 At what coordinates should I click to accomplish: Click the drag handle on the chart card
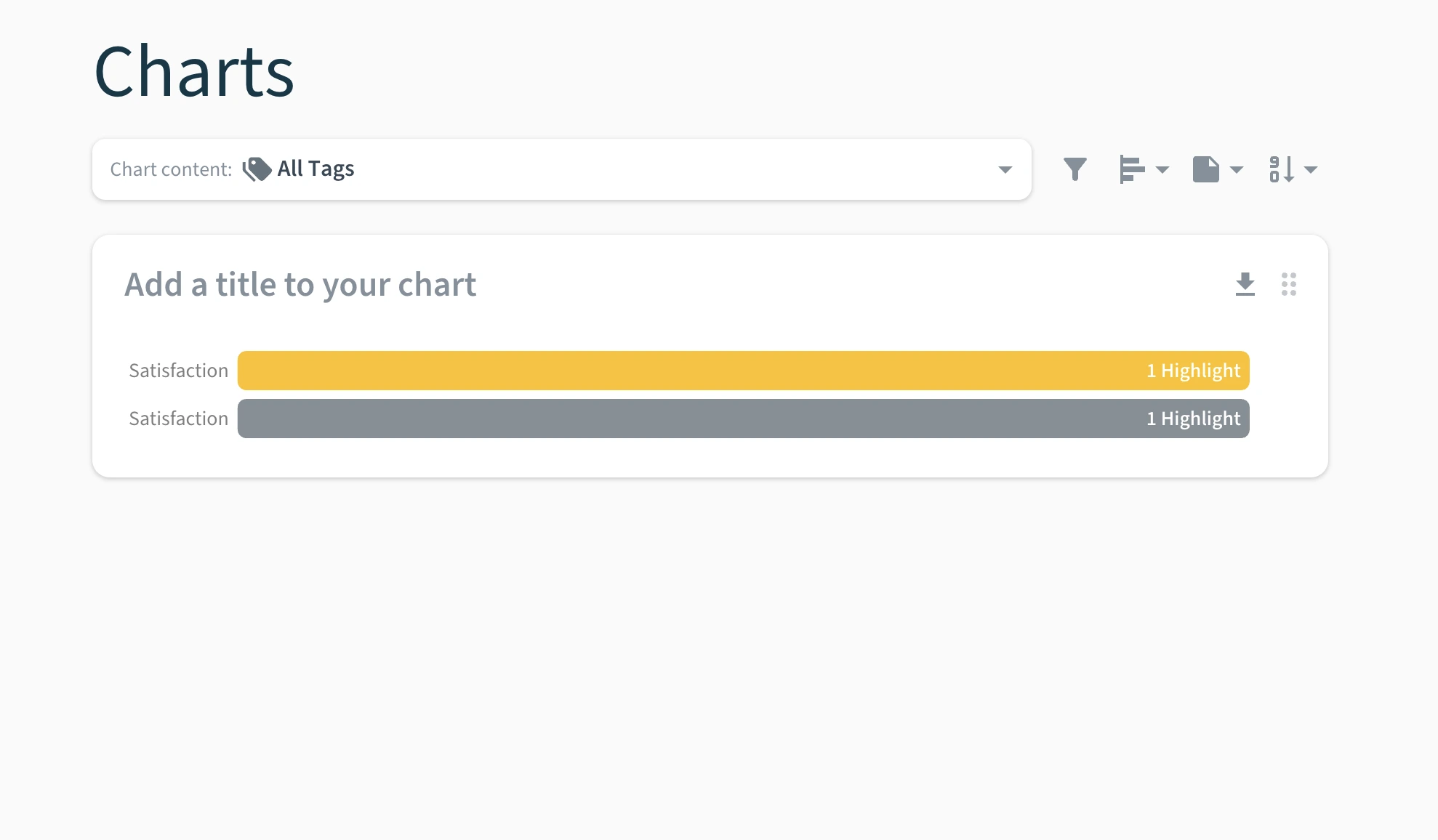pyautogui.click(x=1290, y=284)
